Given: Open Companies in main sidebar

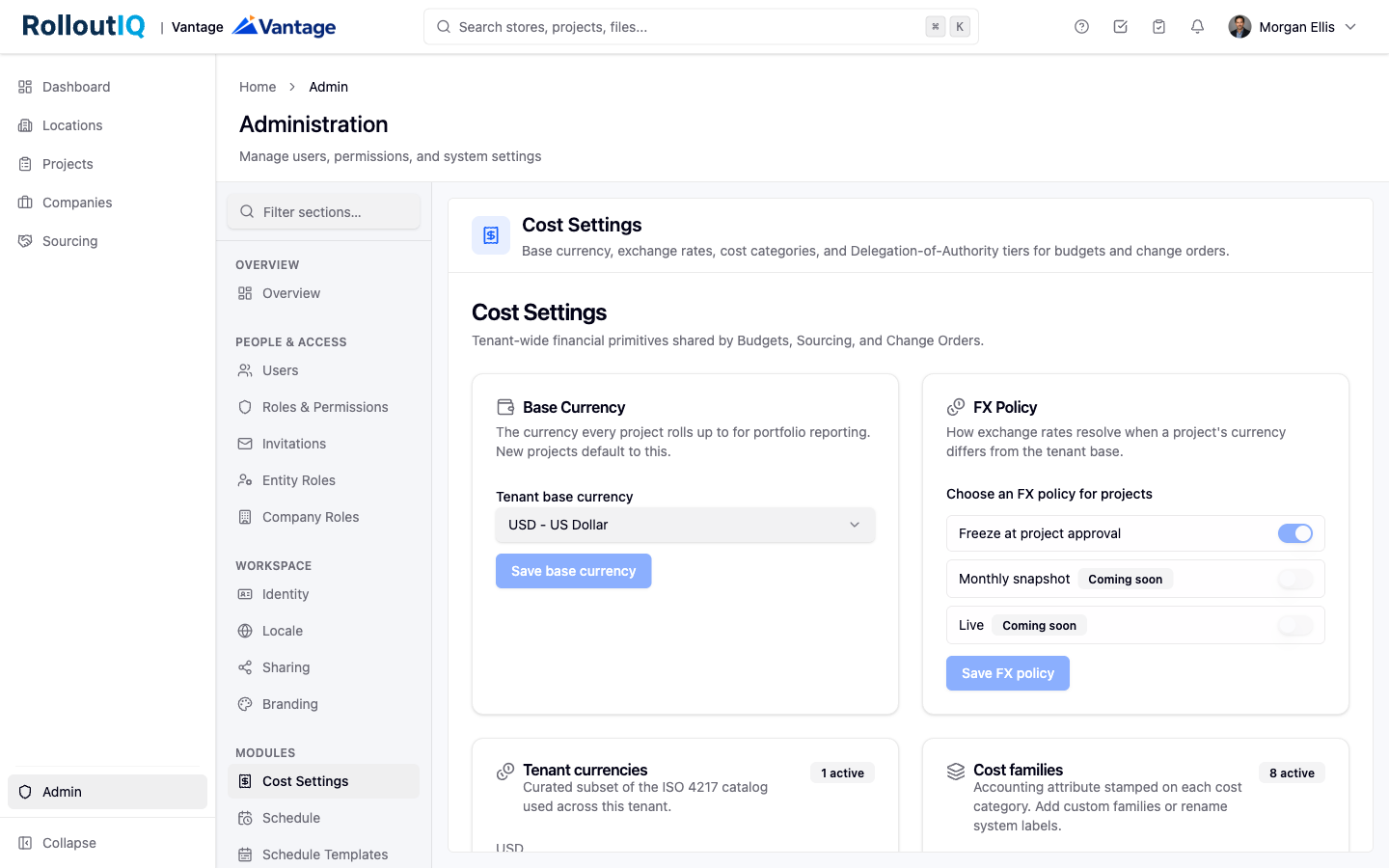Looking at the screenshot, I should tap(108, 203).
